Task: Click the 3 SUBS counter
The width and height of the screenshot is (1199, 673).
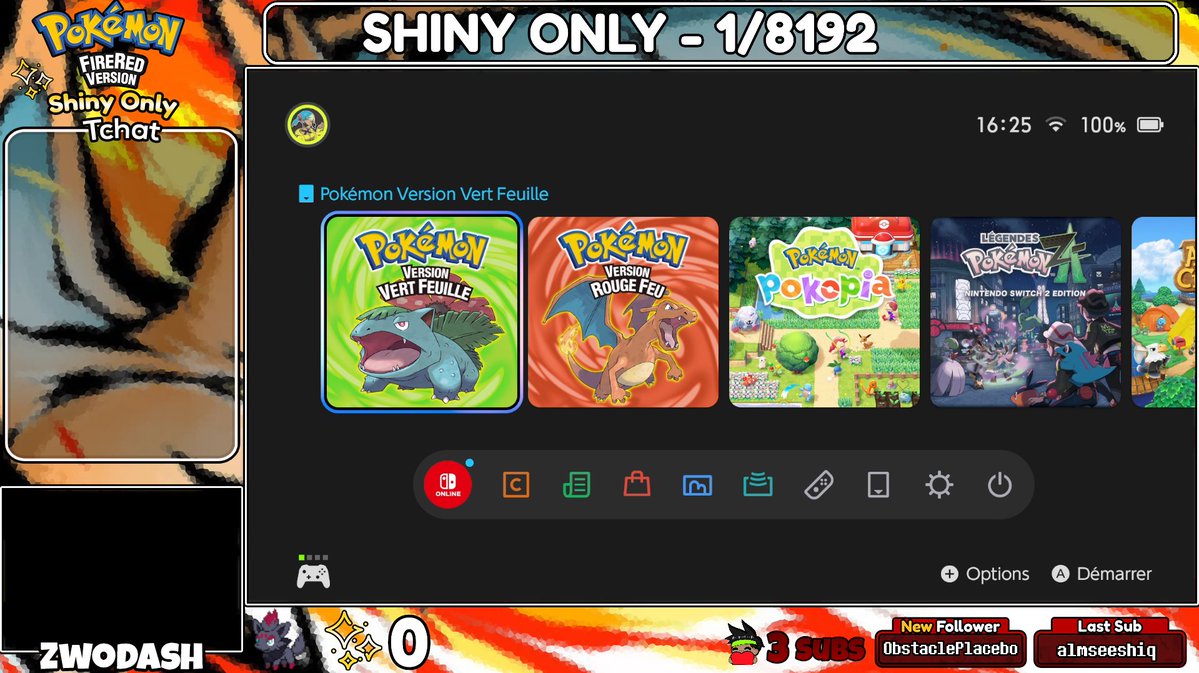Action: (815, 648)
